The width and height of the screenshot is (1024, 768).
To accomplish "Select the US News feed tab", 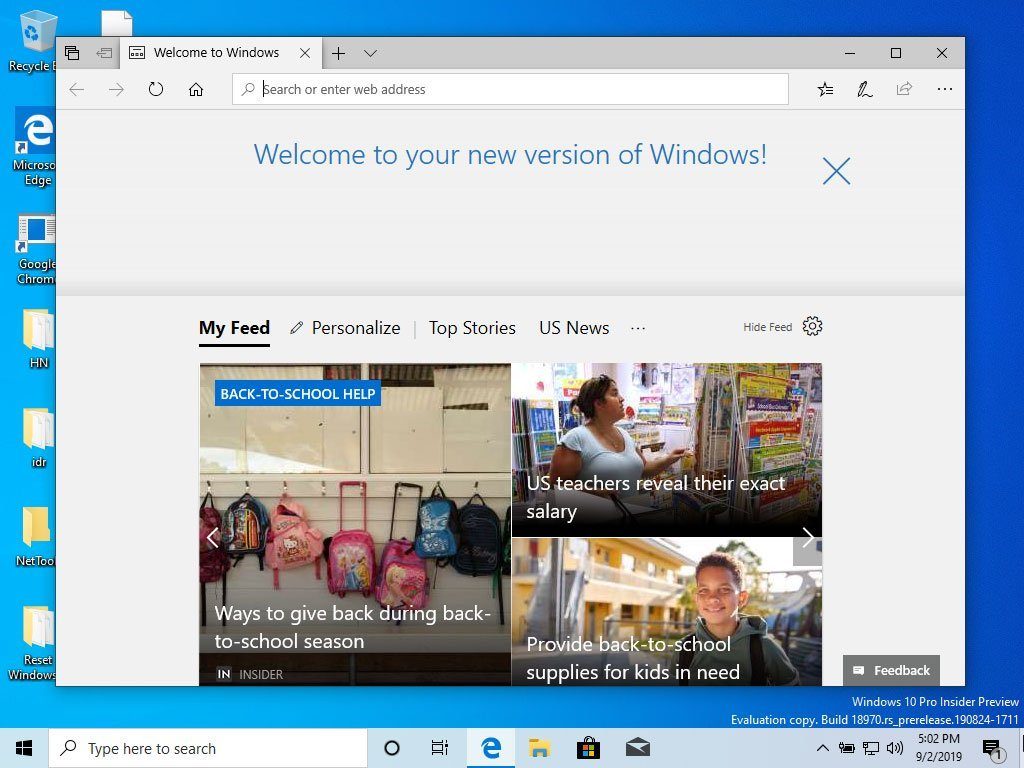I will [x=573, y=327].
